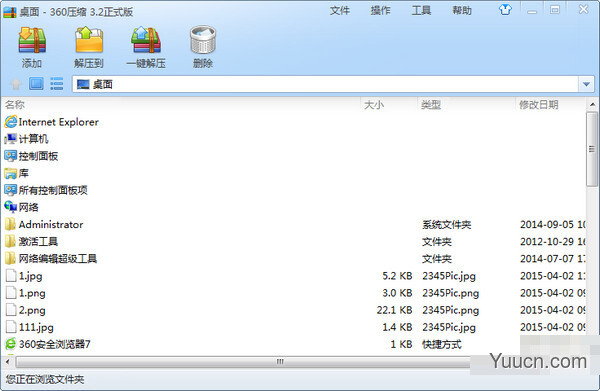Viewport: 600px width, 391px height.
Task: Click the vertical scrollbar up arrow
Action: click(592, 104)
